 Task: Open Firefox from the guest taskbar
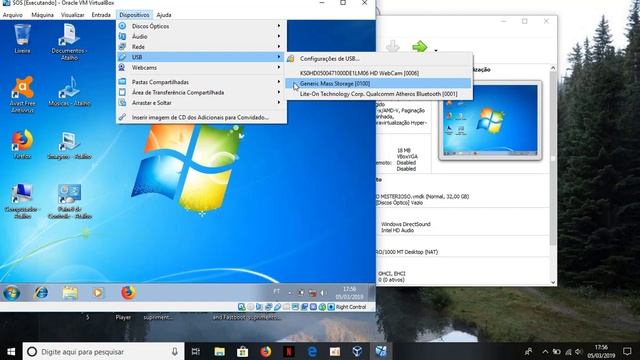[128, 293]
